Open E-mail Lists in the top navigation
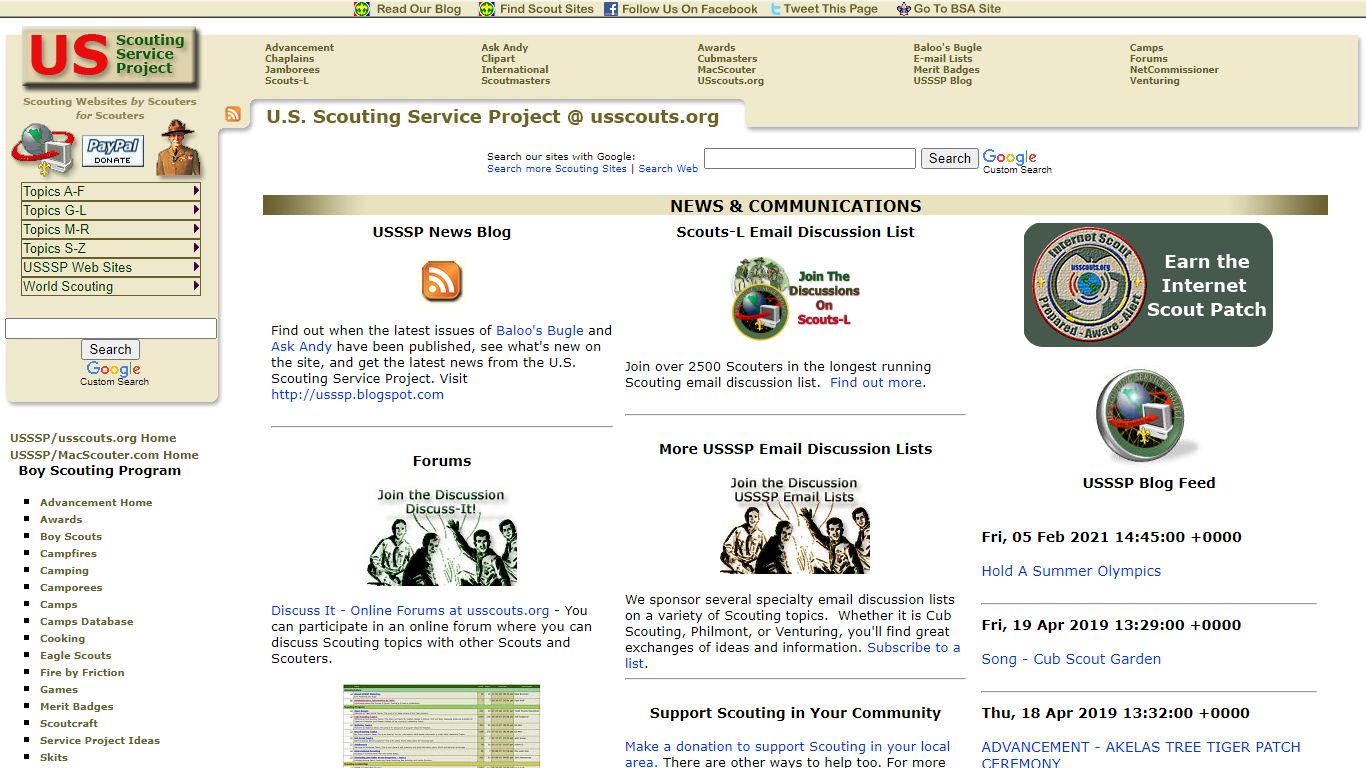 [x=942, y=59]
